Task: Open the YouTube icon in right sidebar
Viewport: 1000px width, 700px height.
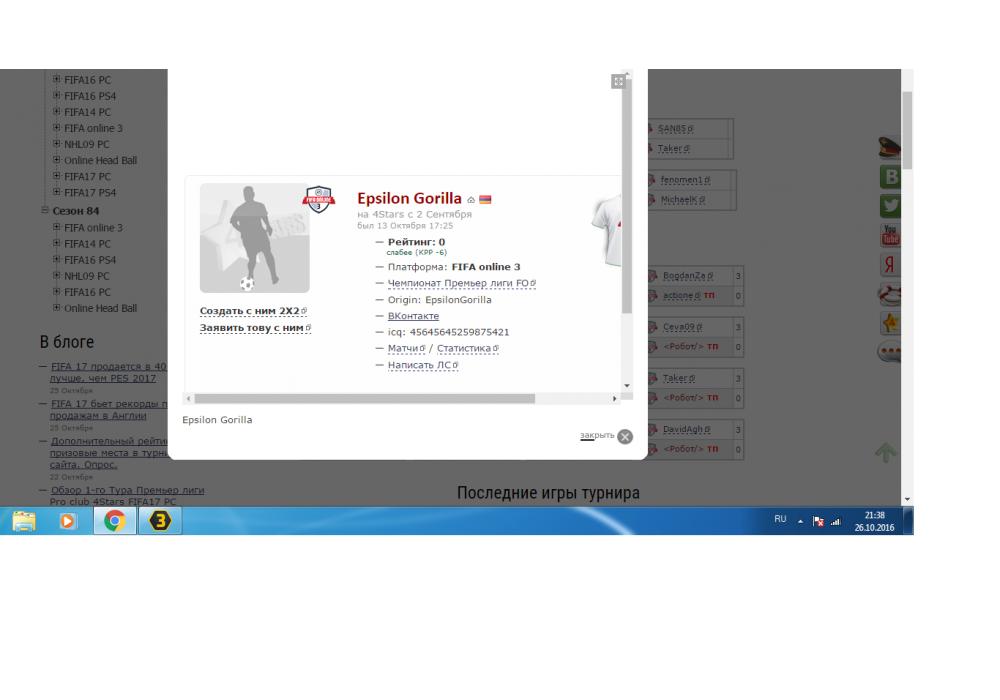Action: (x=890, y=236)
